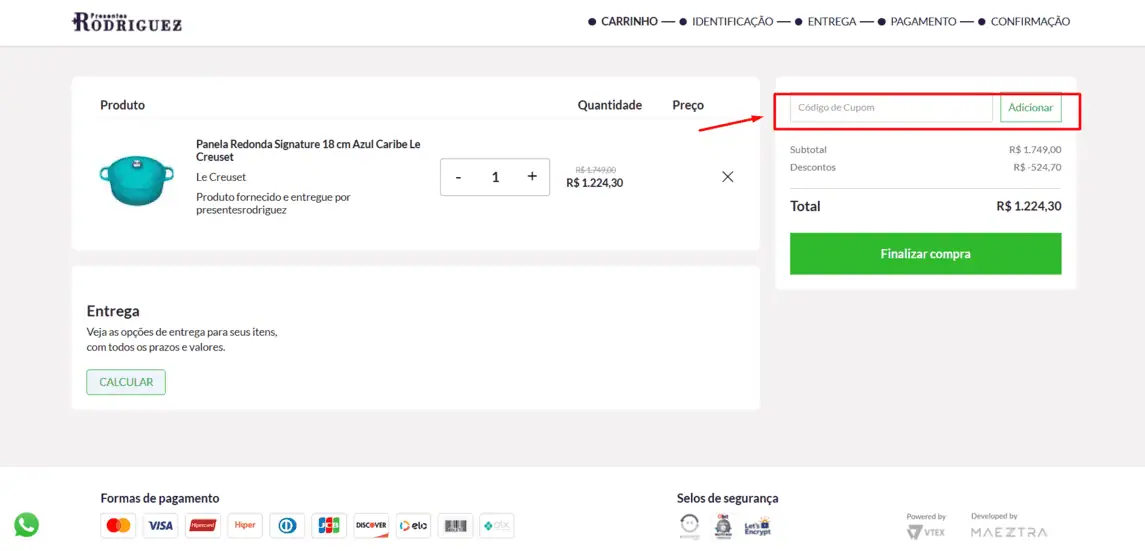Select the ENTREGA checkout step

pos(831,22)
